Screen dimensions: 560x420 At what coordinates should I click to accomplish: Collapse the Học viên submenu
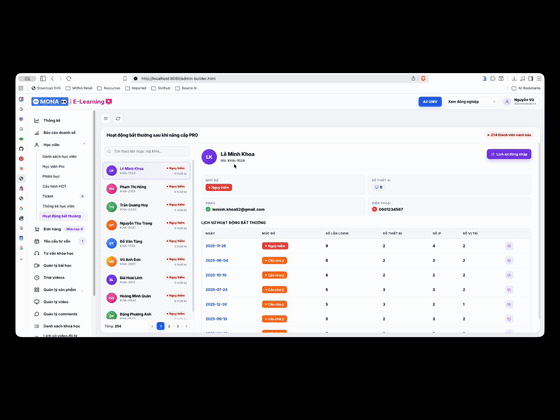[84, 145]
